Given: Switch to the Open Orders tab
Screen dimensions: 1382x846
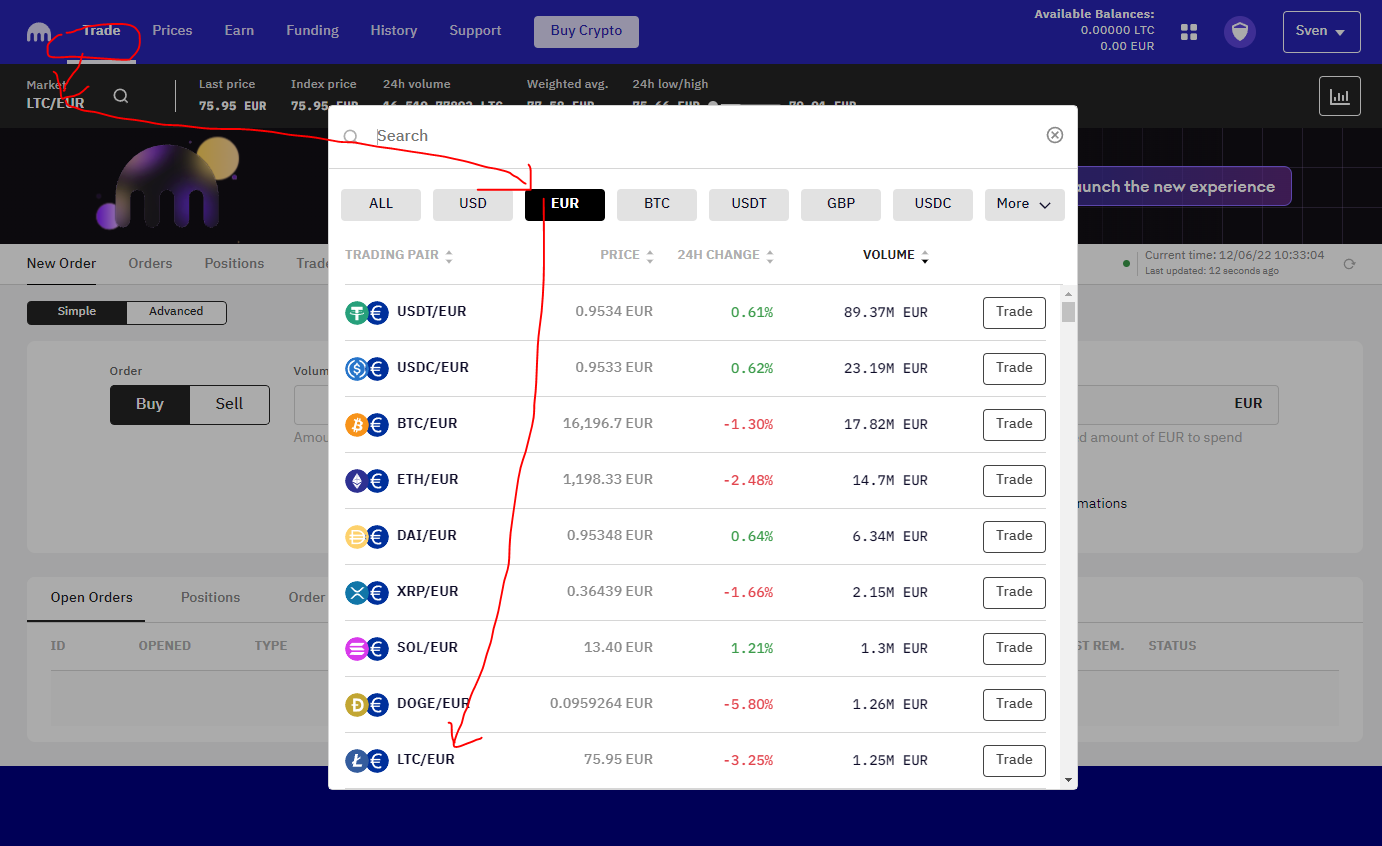Looking at the screenshot, I should 92,598.
